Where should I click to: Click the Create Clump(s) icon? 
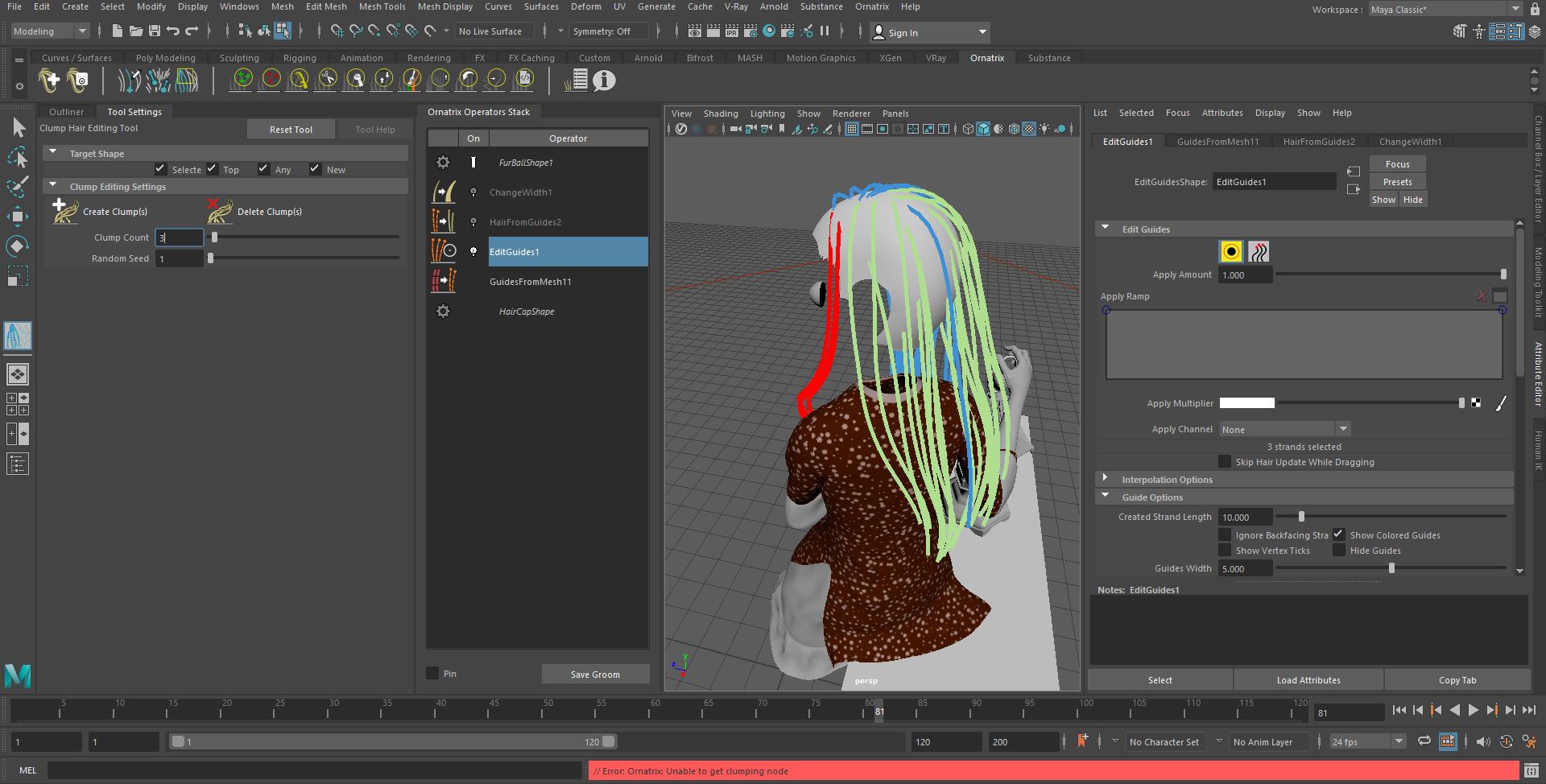coord(64,211)
